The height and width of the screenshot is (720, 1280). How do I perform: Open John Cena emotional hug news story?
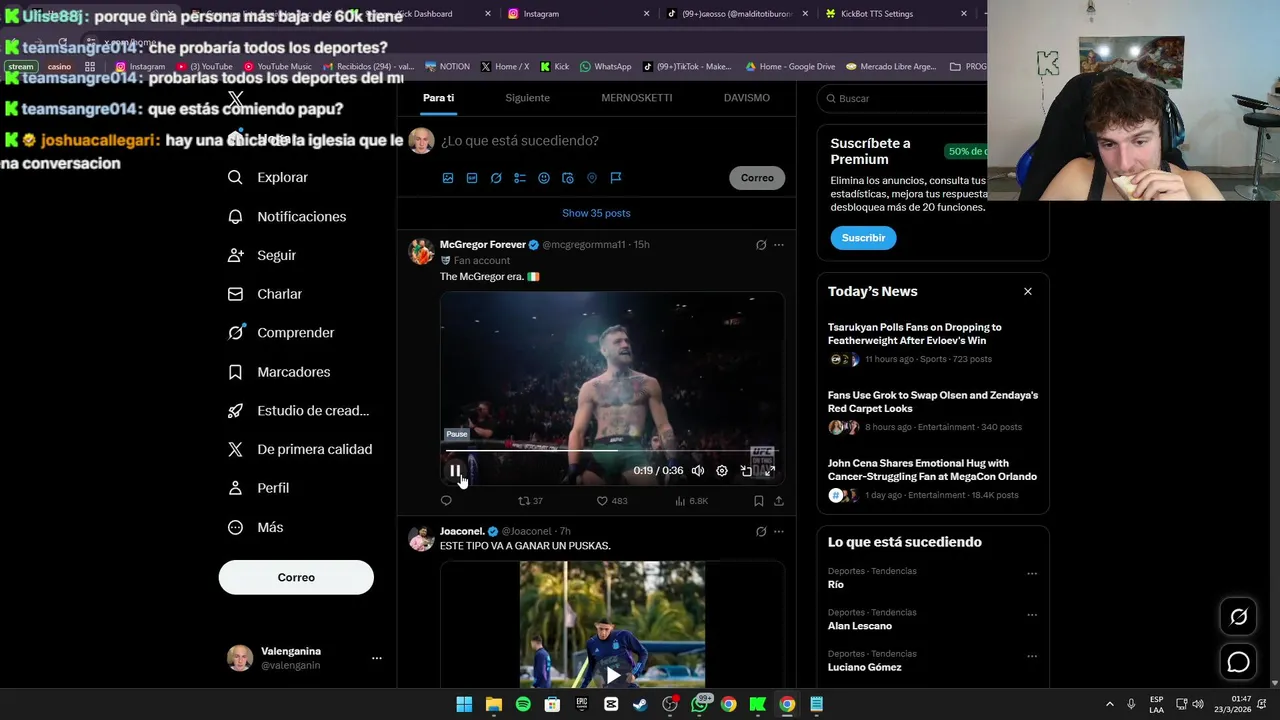coord(933,479)
